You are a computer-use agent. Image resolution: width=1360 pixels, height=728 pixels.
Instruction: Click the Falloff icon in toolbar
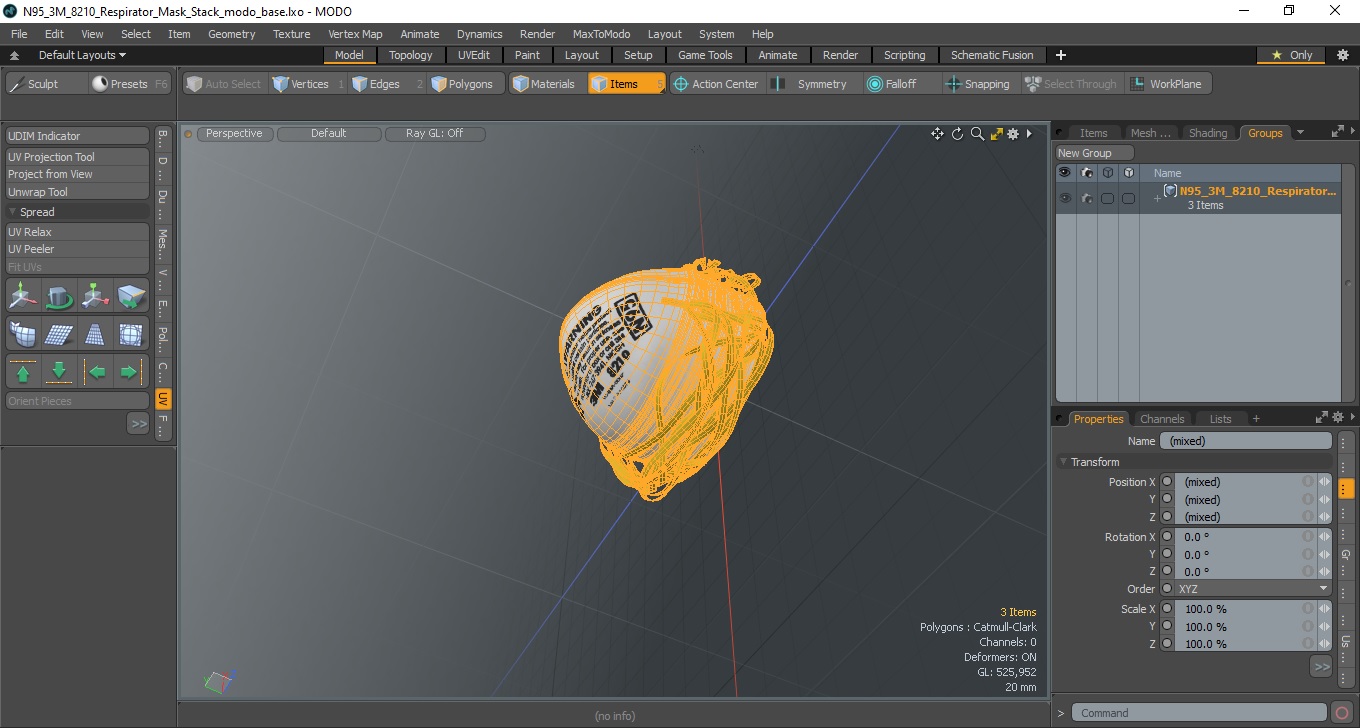(x=875, y=84)
